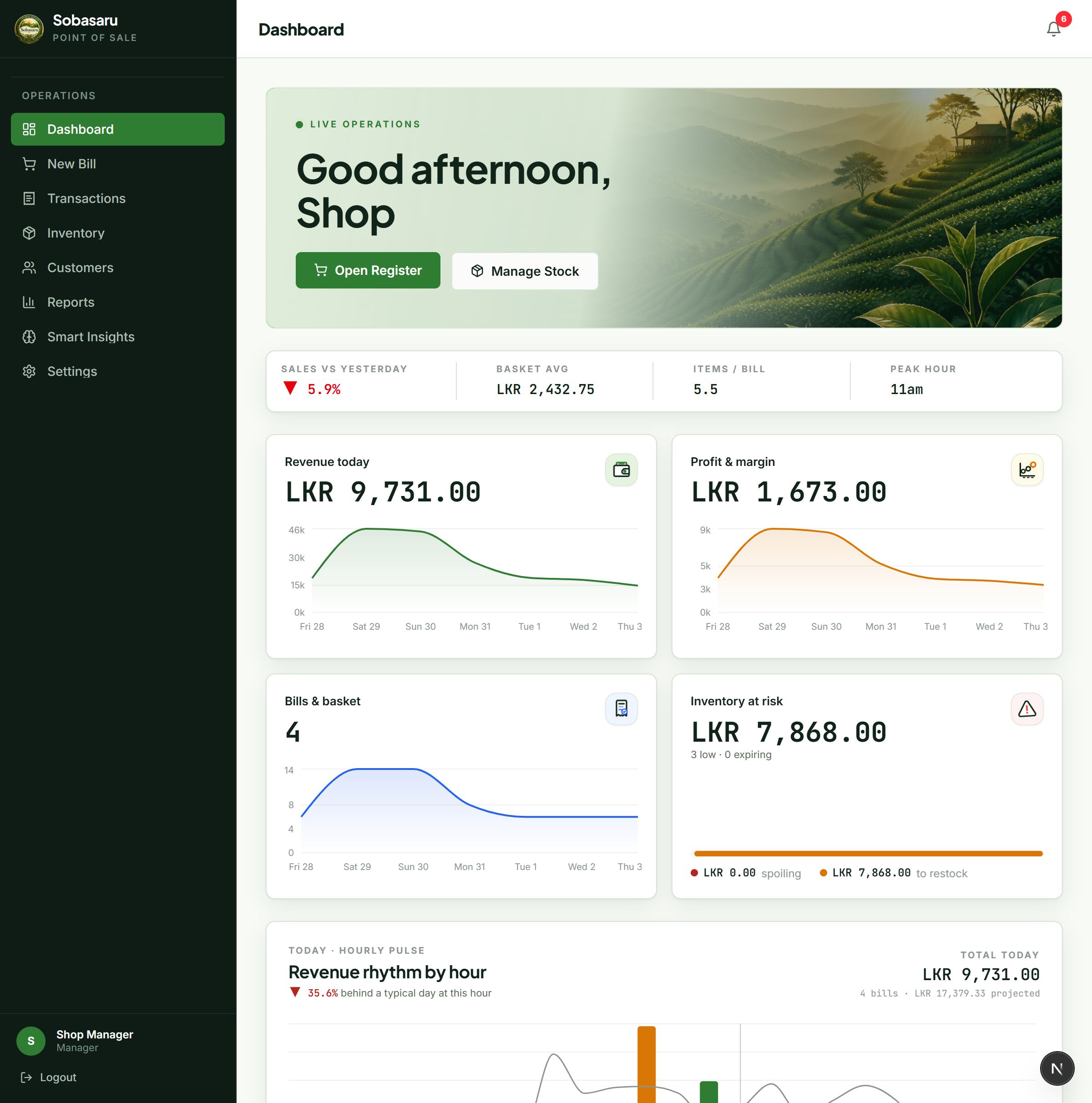Open the Transactions page

(x=117, y=198)
